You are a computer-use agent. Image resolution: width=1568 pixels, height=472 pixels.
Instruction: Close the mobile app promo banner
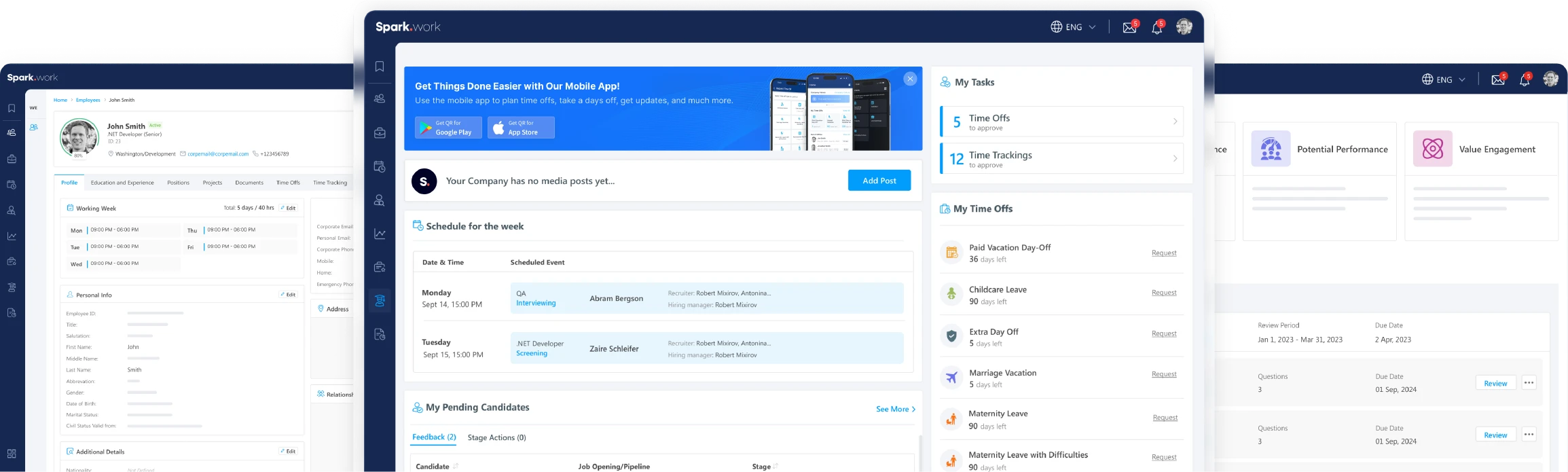click(x=910, y=79)
